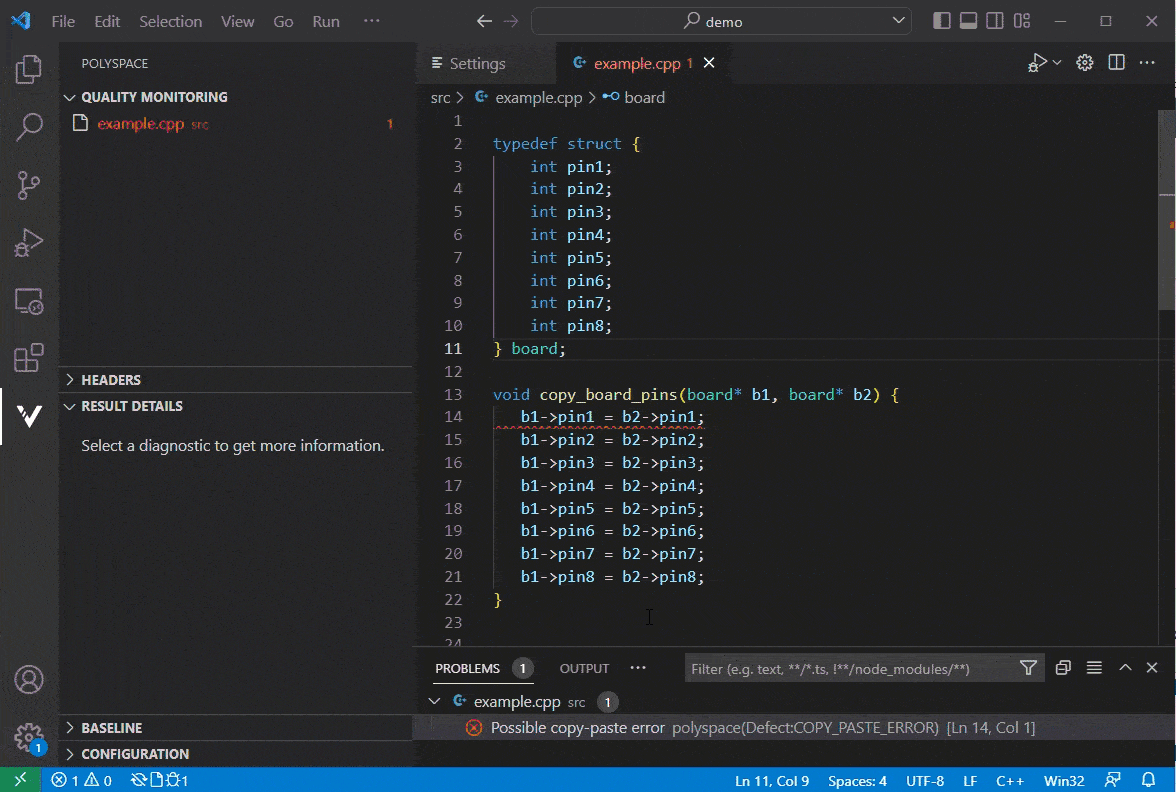Run the debug action in editor toolbar

pyautogui.click(x=1038, y=62)
